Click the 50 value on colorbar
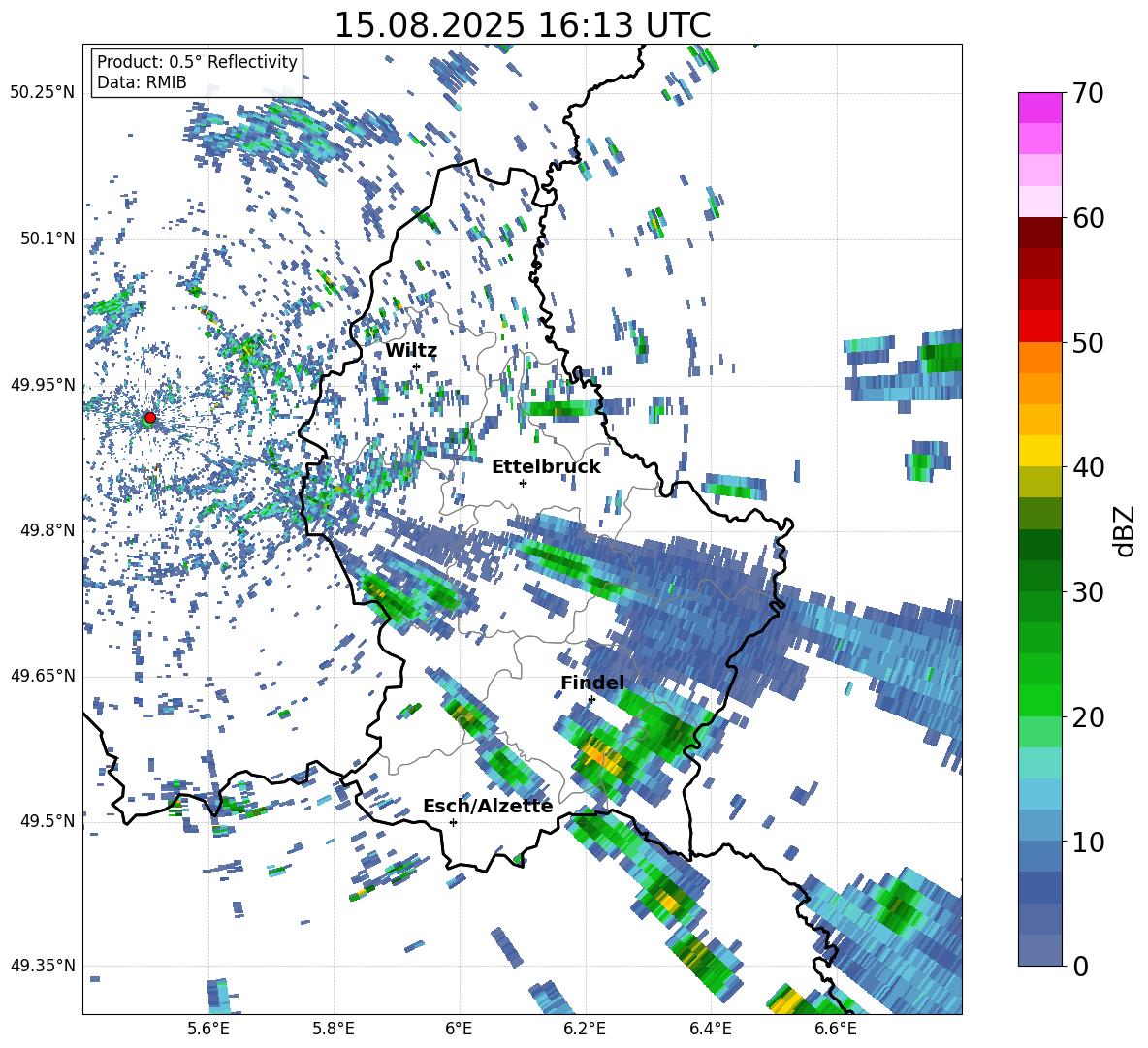1148x1048 pixels. (1087, 343)
